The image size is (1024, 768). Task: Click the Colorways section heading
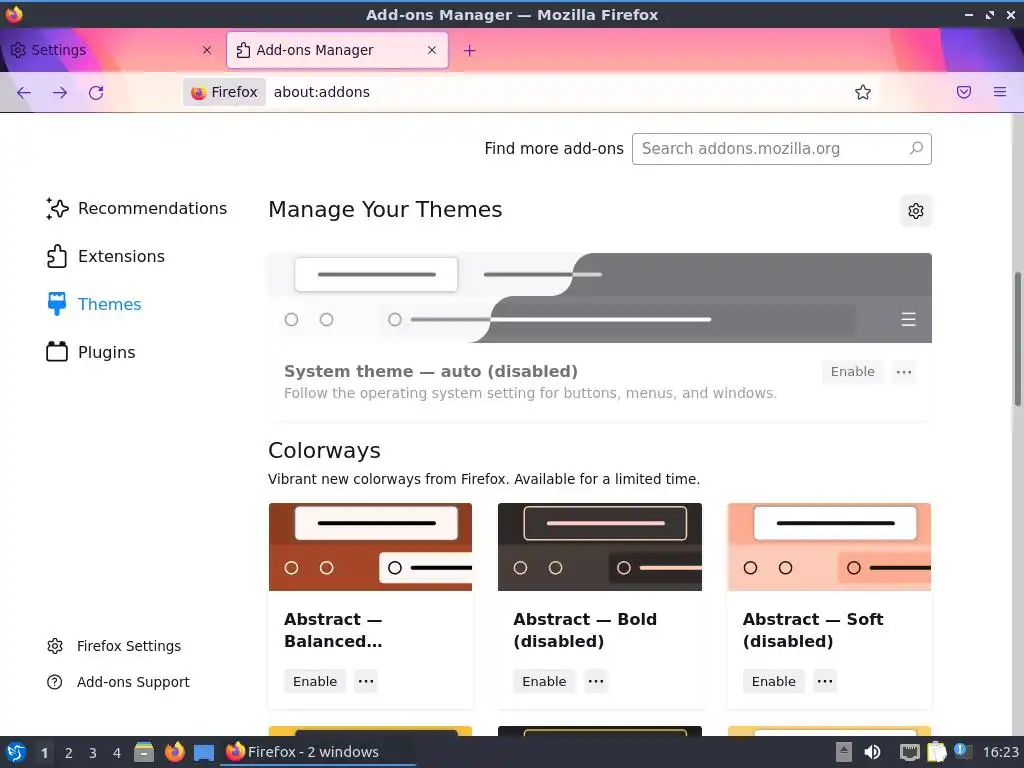tap(324, 451)
